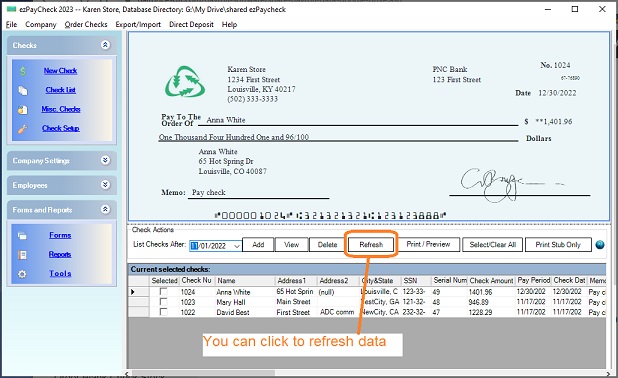This screenshot has width=618, height=378.
Task: Click the Check Amount column header
Action: (x=491, y=281)
